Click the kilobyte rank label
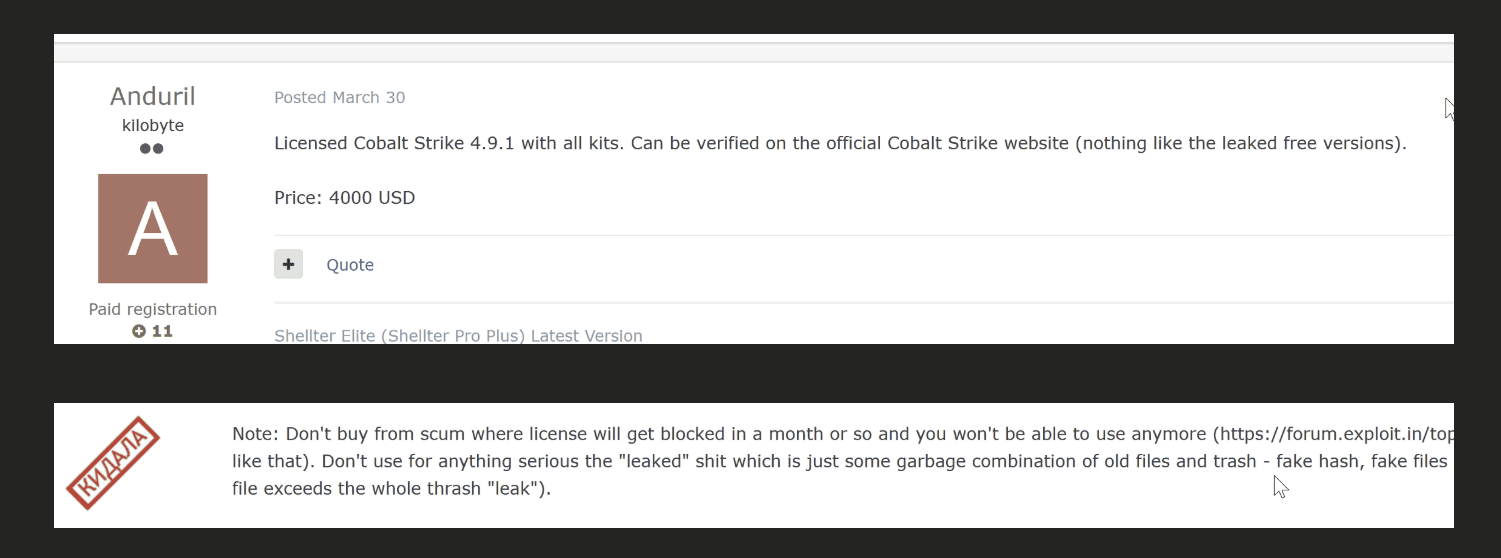The height and width of the screenshot is (558, 1501). pyautogui.click(x=153, y=126)
